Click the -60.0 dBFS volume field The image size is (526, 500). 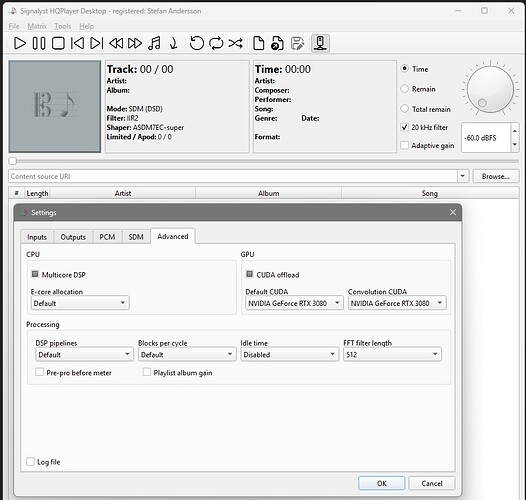click(486, 138)
